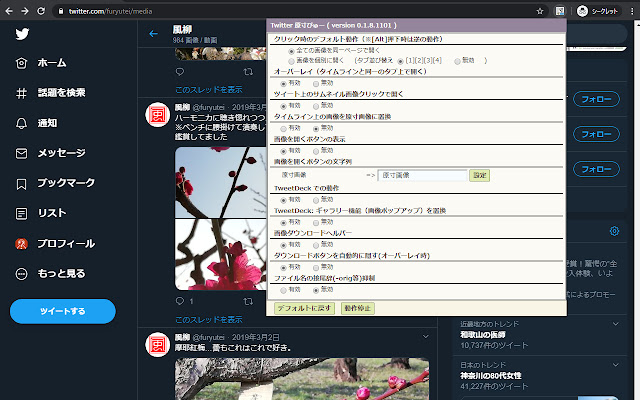Expand the chevron on the 和歌山の医師 trend
The width and height of the screenshot is (640, 400).
(x=616, y=324)
